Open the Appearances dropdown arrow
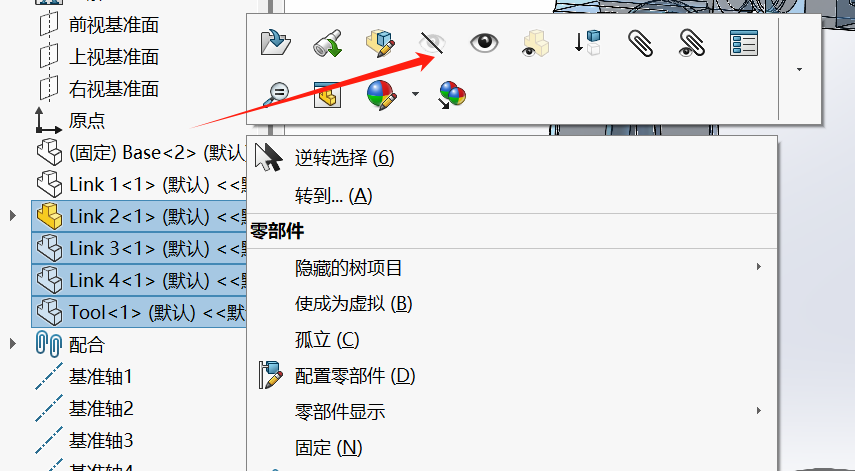Viewport: 855px width, 471px height. point(416,94)
